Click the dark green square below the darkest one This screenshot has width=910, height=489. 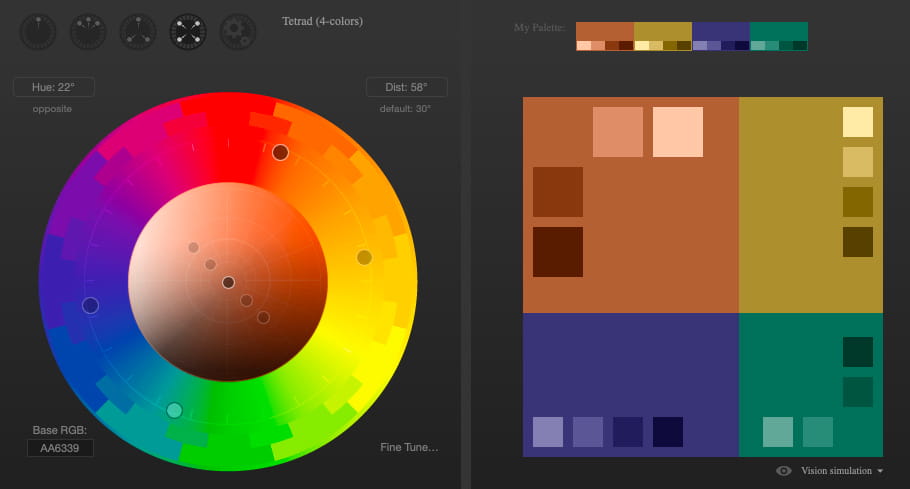858,392
